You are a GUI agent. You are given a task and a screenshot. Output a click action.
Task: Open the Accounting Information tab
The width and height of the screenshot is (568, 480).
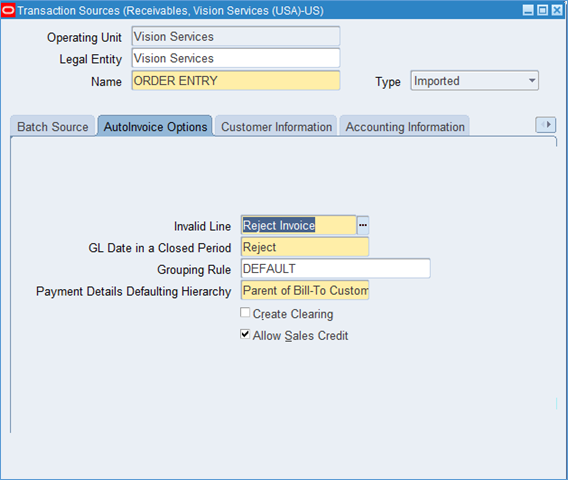(405, 126)
